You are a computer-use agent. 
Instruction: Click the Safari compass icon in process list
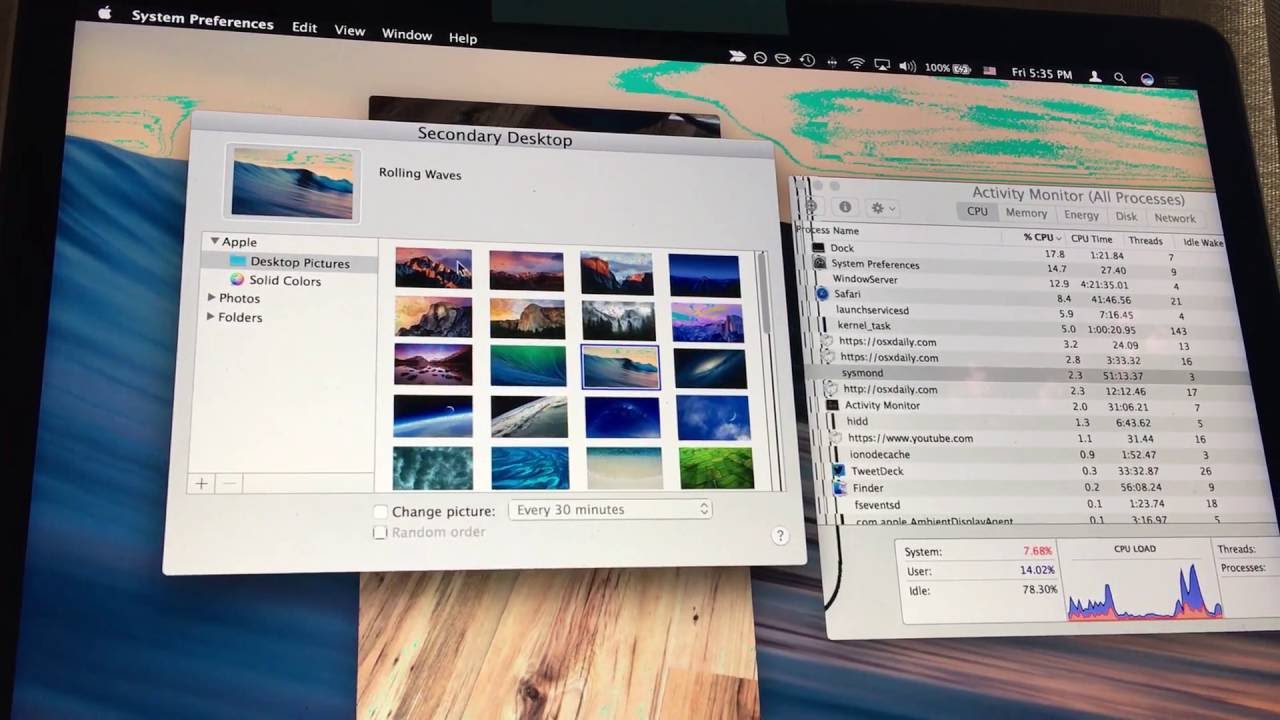(x=822, y=294)
